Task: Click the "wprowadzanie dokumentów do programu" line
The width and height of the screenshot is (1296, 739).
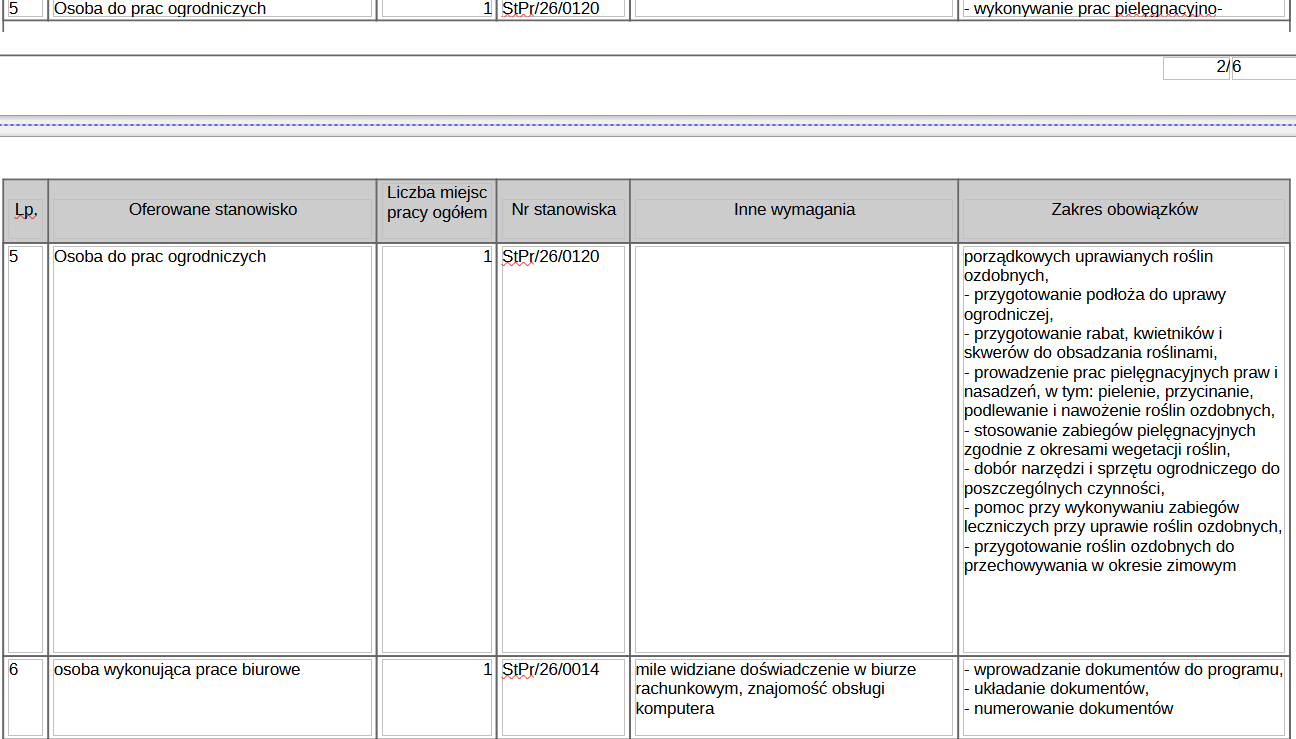Action: point(1124,670)
